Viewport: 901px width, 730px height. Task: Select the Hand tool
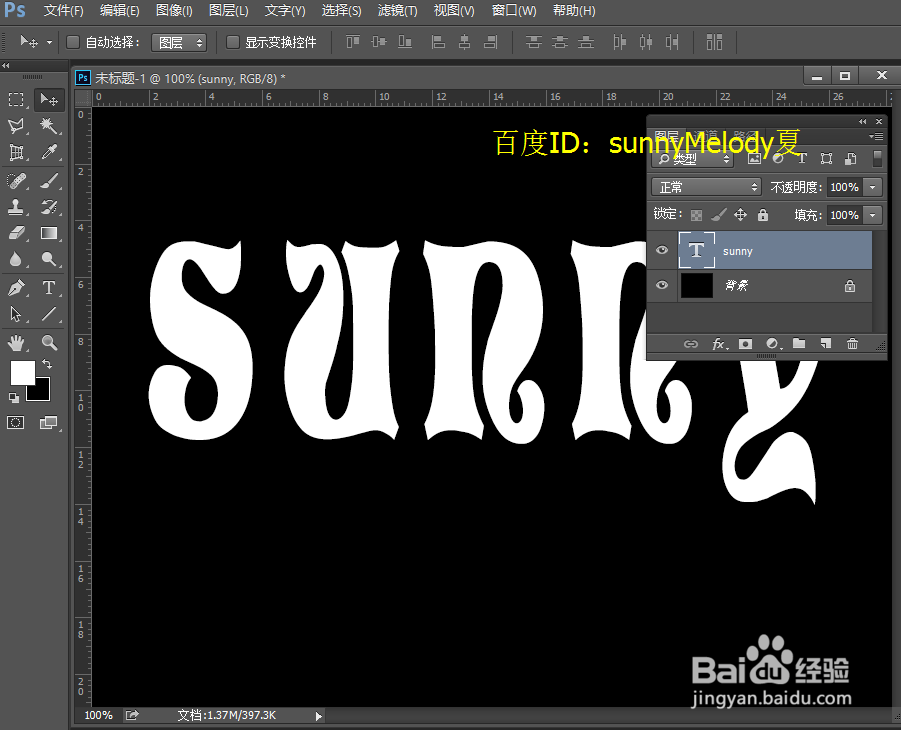[x=16, y=343]
